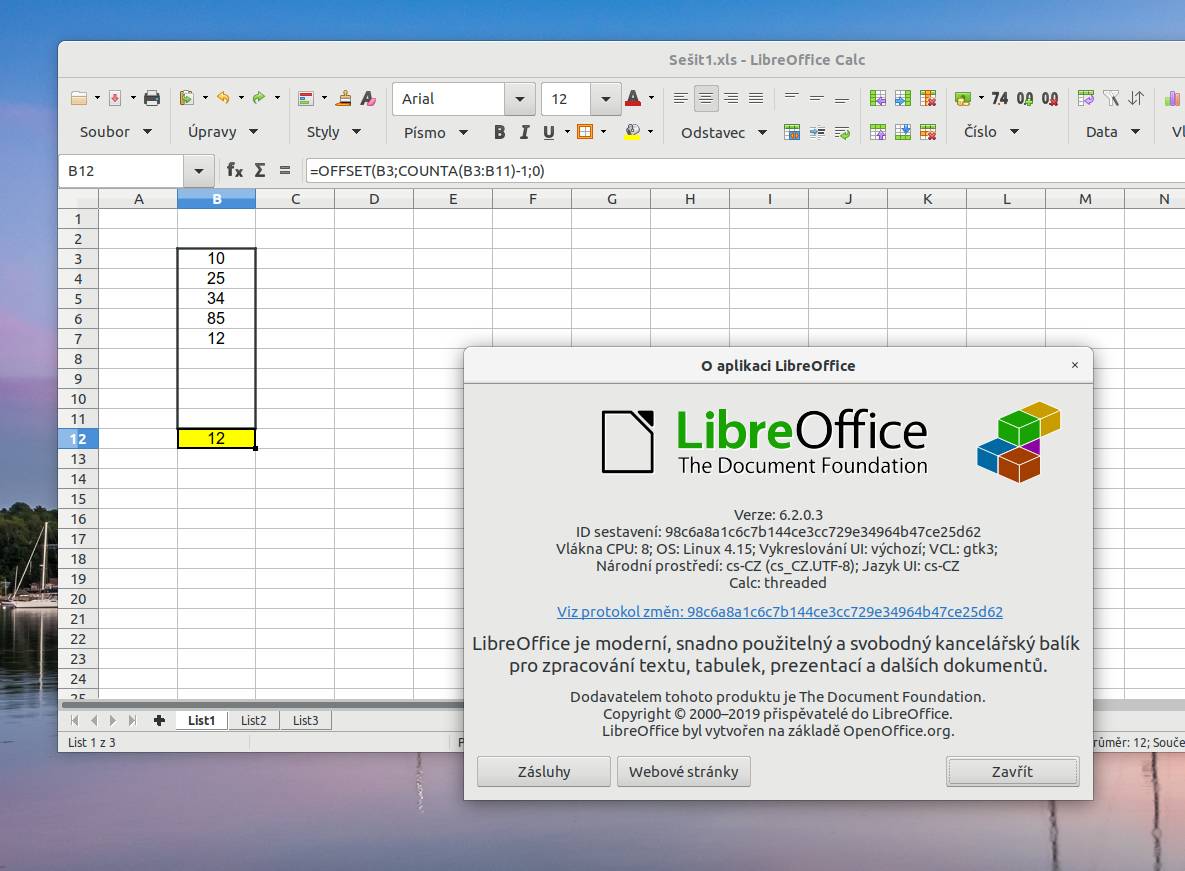Switch to the List2 sheet tab
Screen dimensions: 1185x871
click(253, 721)
